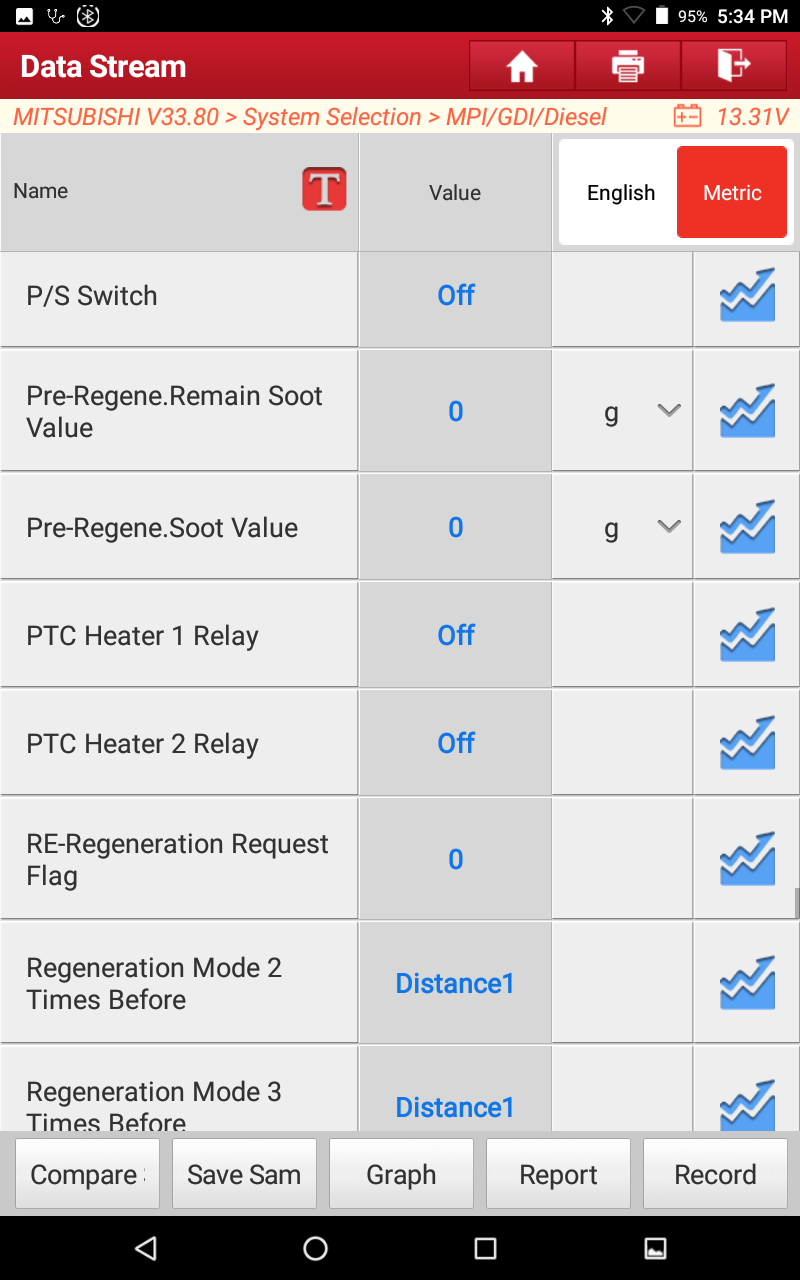Tap the printer icon in header
The image size is (800, 1280).
coord(628,66)
